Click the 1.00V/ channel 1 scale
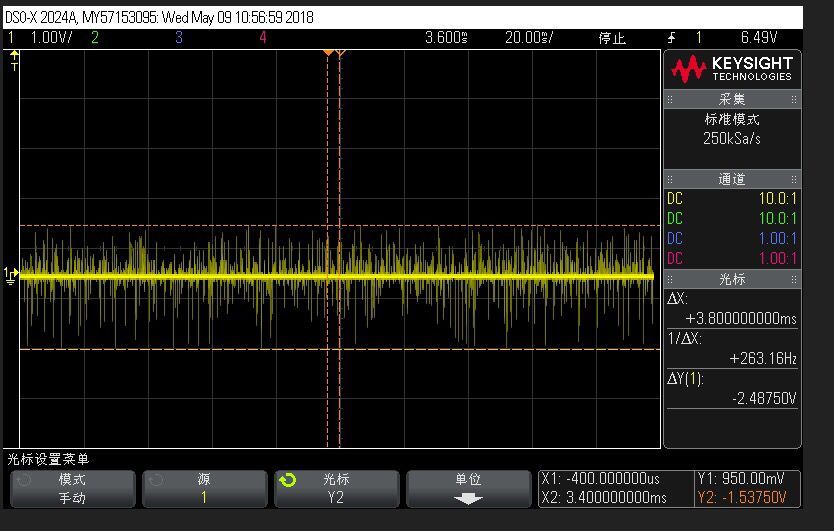Screen dimensions: 834x531 coord(50,38)
